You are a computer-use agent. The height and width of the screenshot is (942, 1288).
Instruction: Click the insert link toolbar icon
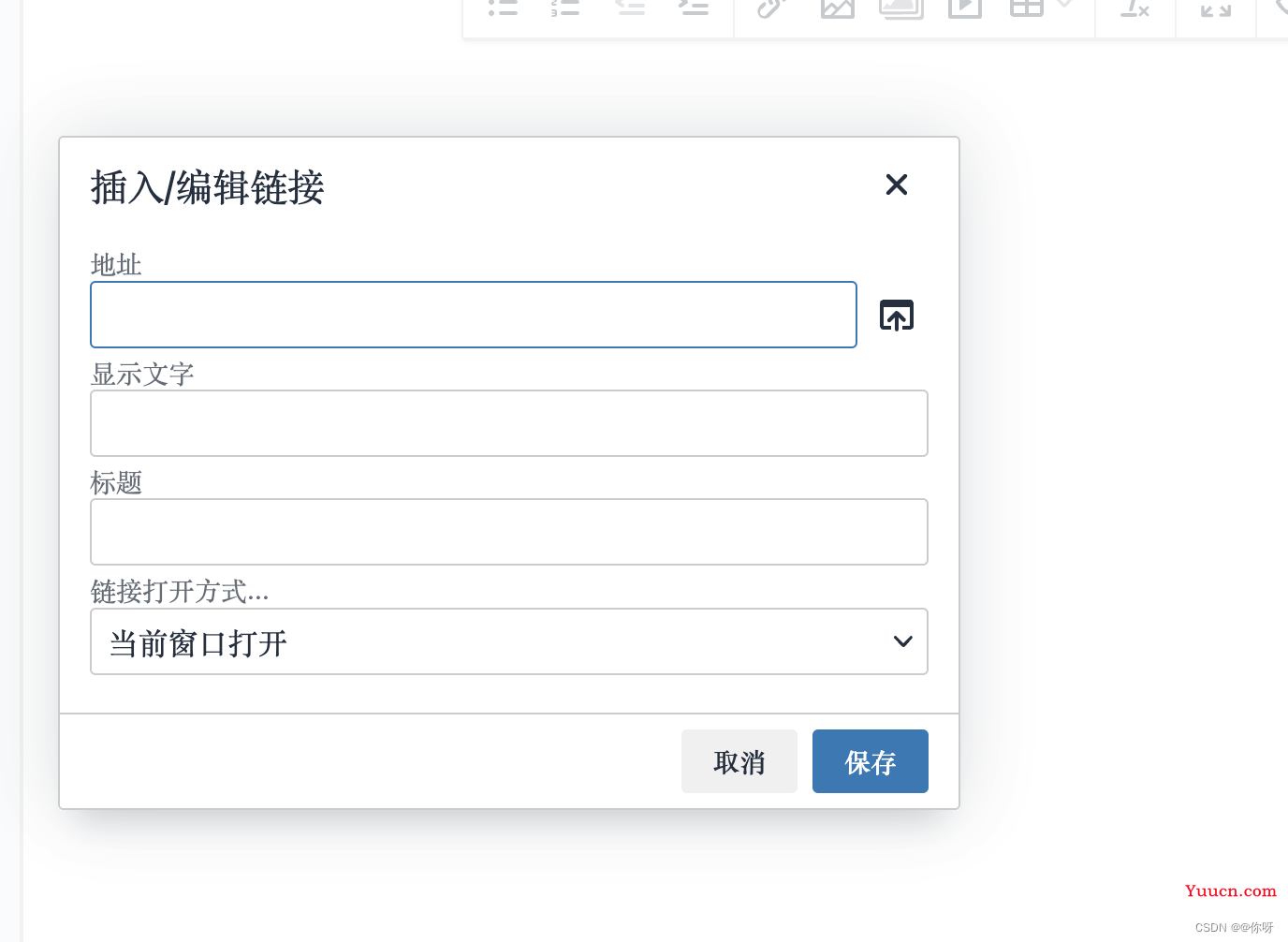pyautogui.click(x=770, y=7)
